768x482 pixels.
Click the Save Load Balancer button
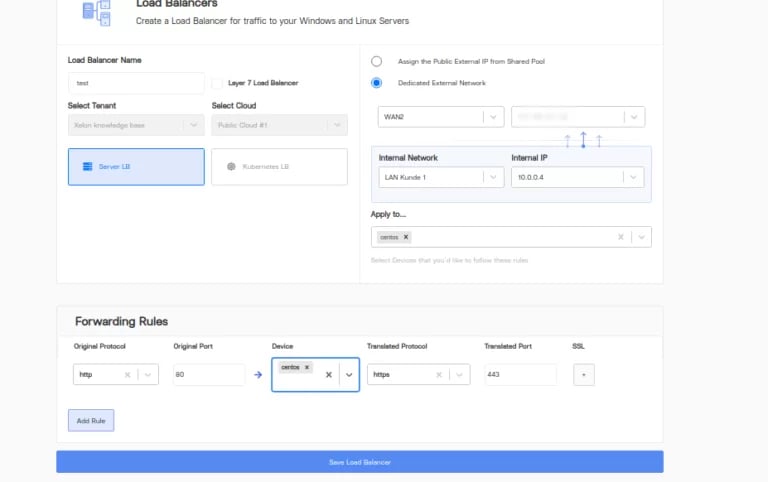click(x=360, y=462)
